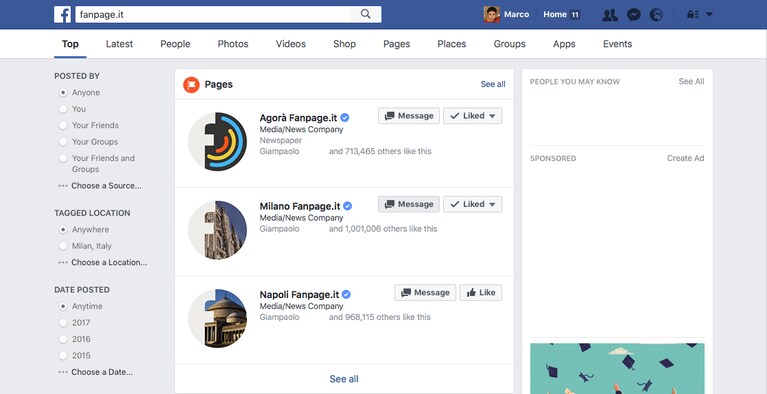767x394 pixels.
Task: Open the Agorà Fanpage.it page title
Action: pos(298,118)
